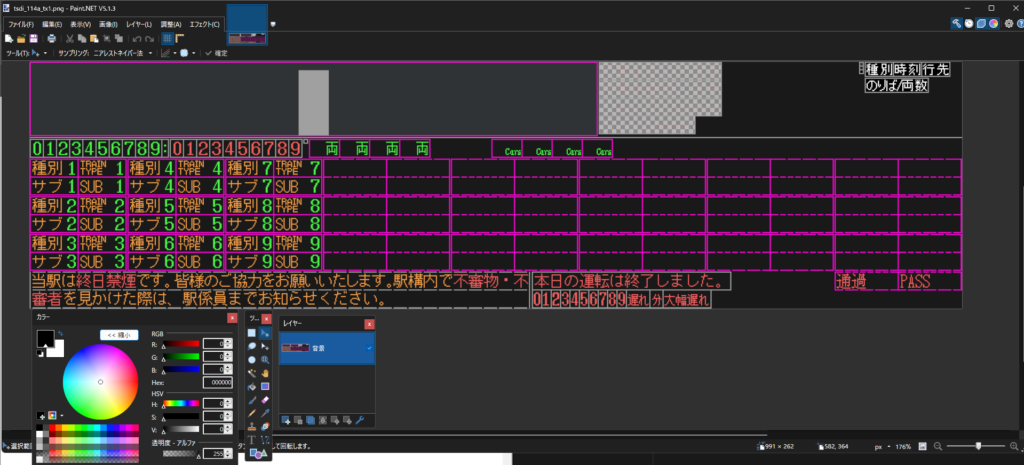Select the Paint Bucket tool
The height and width of the screenshot is (465, 1024).
pos(251,386)
